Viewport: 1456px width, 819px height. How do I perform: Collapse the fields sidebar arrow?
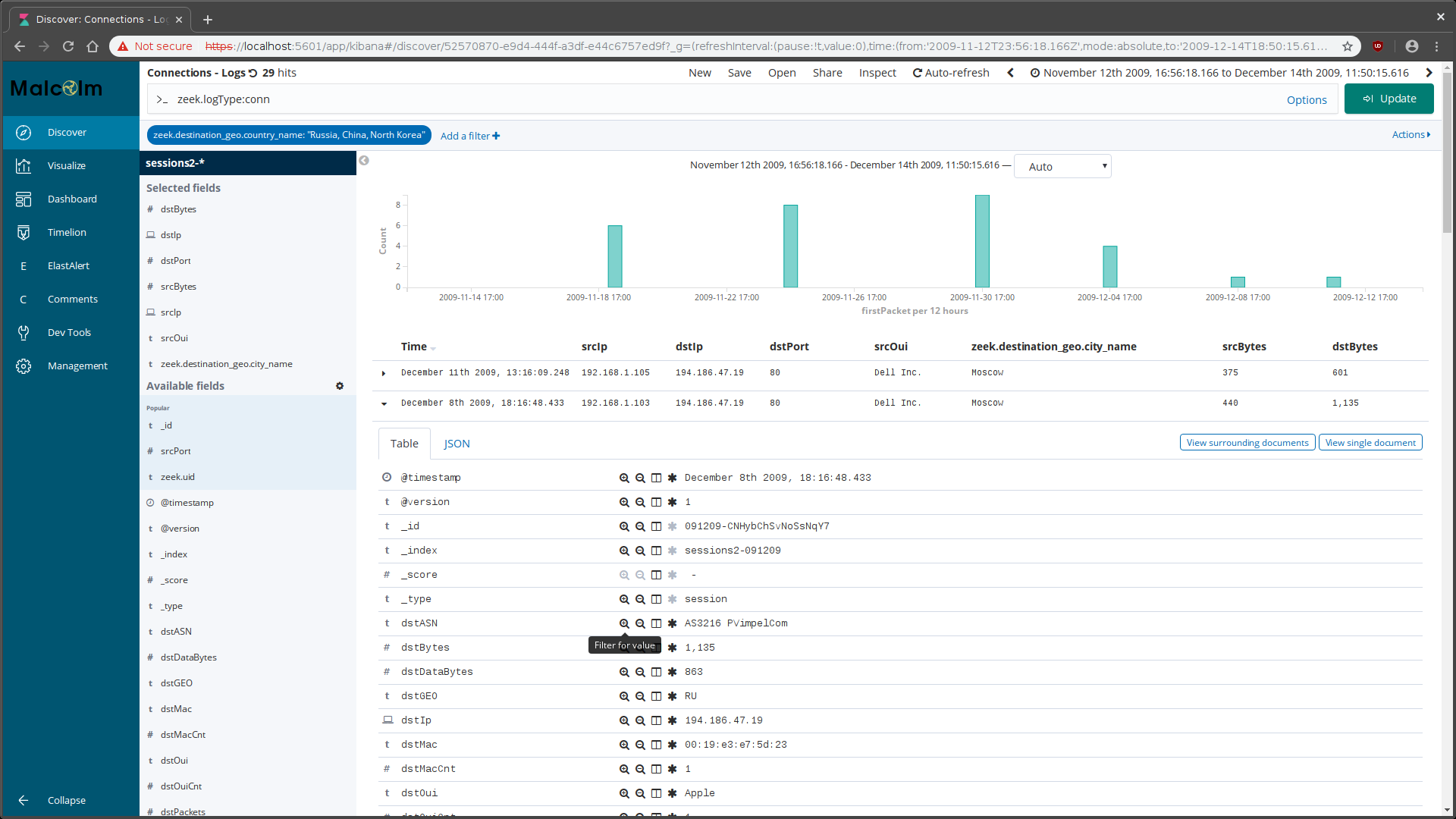point(364,161)
